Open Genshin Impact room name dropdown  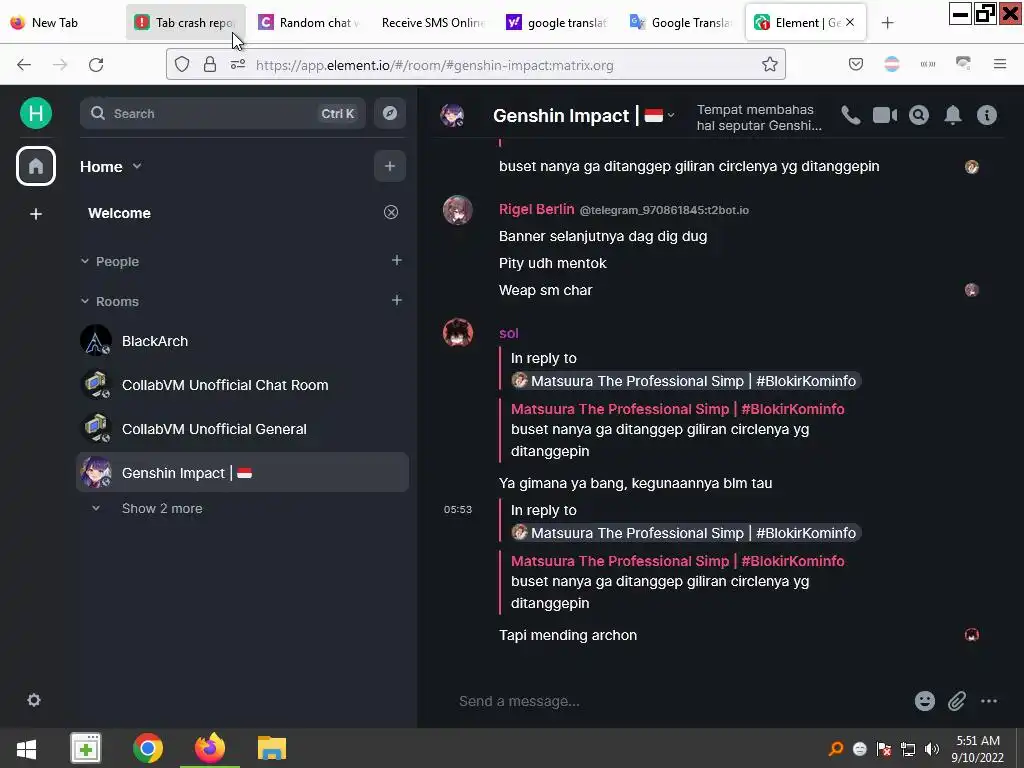click(671, 116)
